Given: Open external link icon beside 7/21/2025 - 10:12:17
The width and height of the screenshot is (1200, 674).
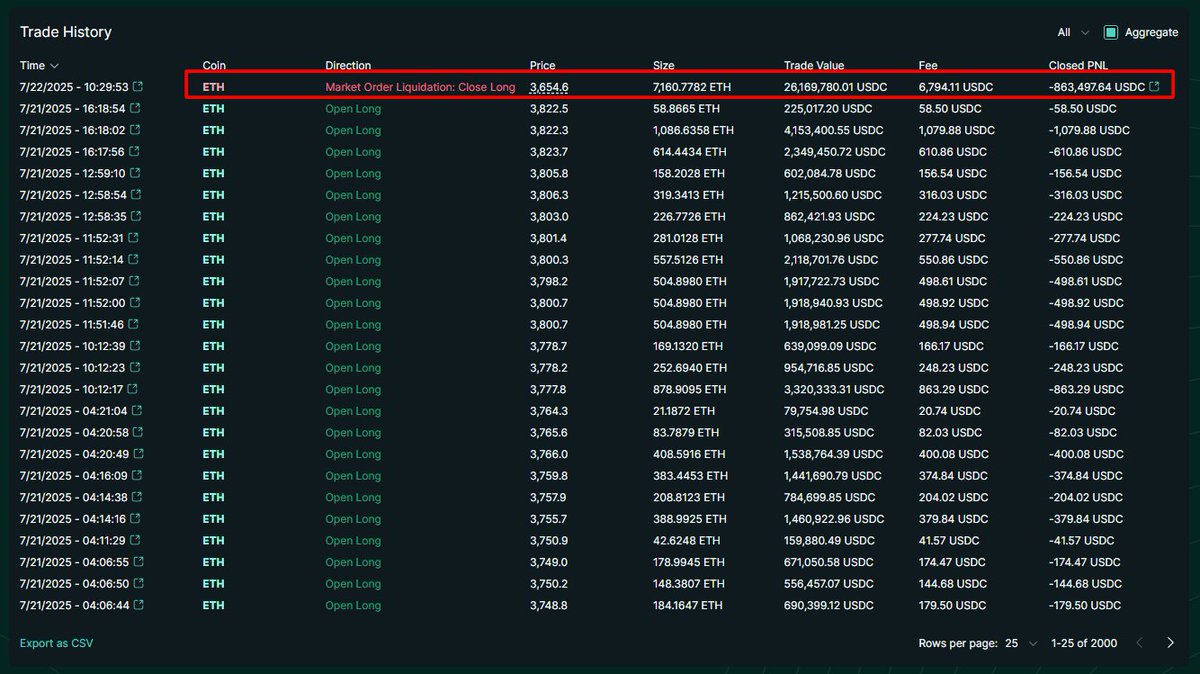Looking at the screenshot, I should 132,389.
